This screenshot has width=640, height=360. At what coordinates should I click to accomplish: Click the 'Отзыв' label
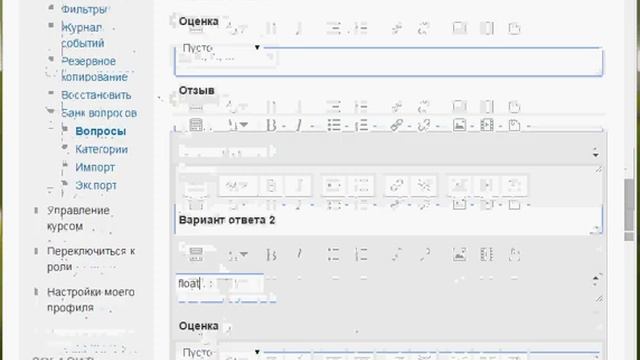click(196, 90)
